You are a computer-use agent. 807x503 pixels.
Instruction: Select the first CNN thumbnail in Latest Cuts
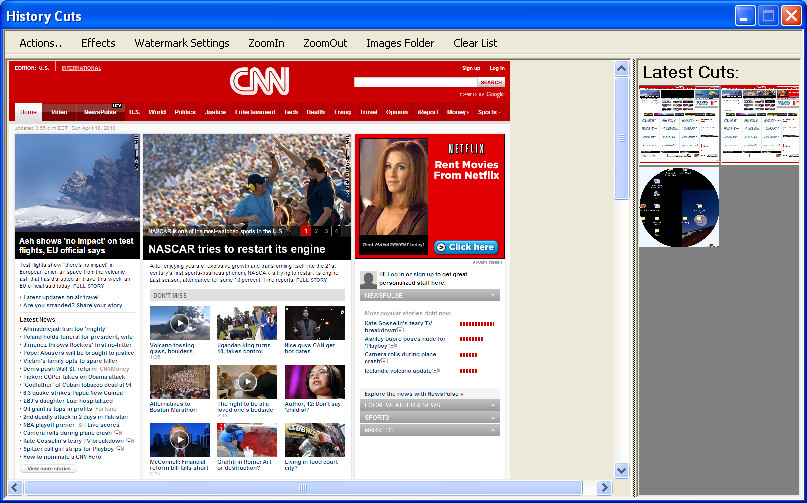coord(678,125)
